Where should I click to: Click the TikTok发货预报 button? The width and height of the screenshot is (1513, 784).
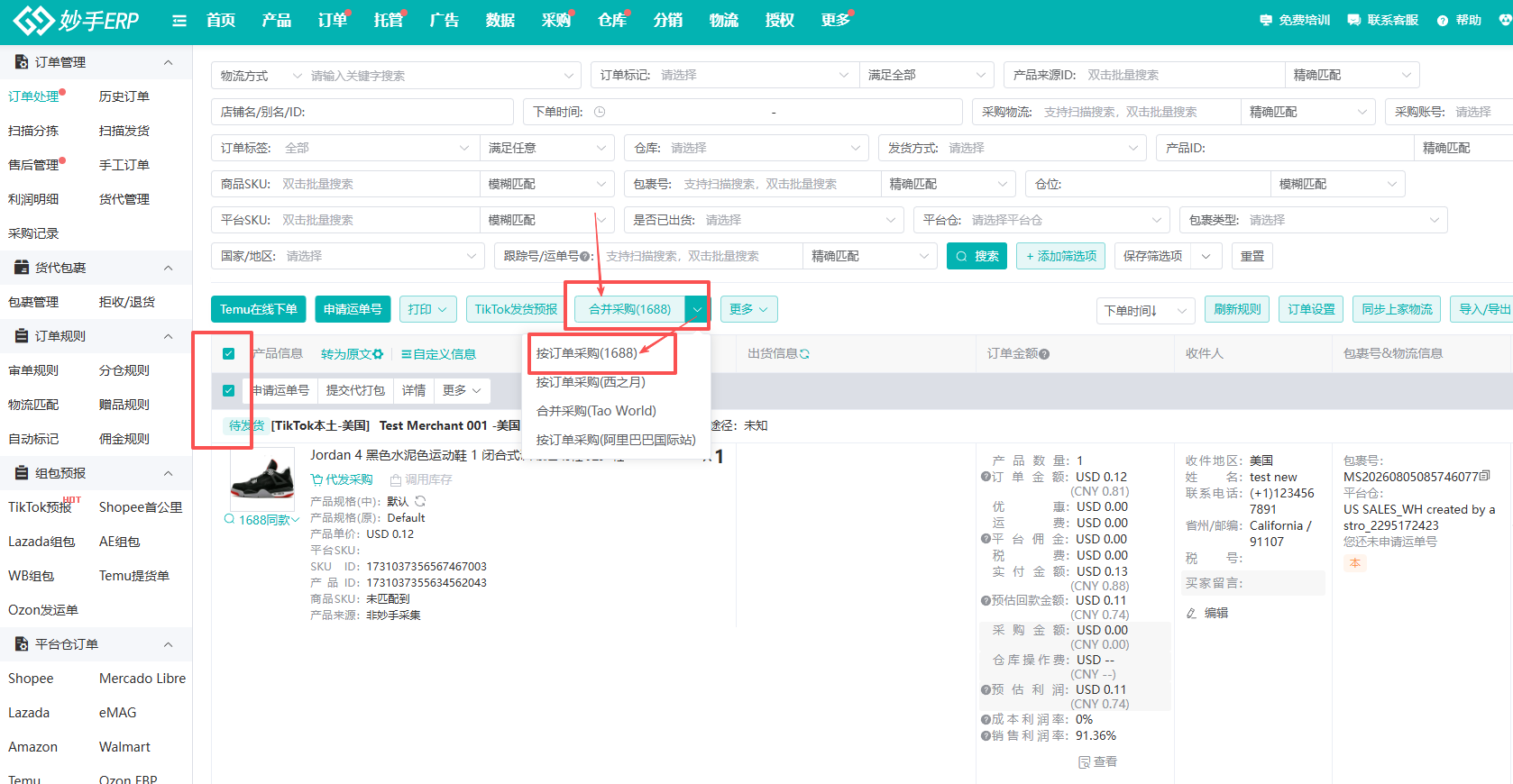(516, 309)
